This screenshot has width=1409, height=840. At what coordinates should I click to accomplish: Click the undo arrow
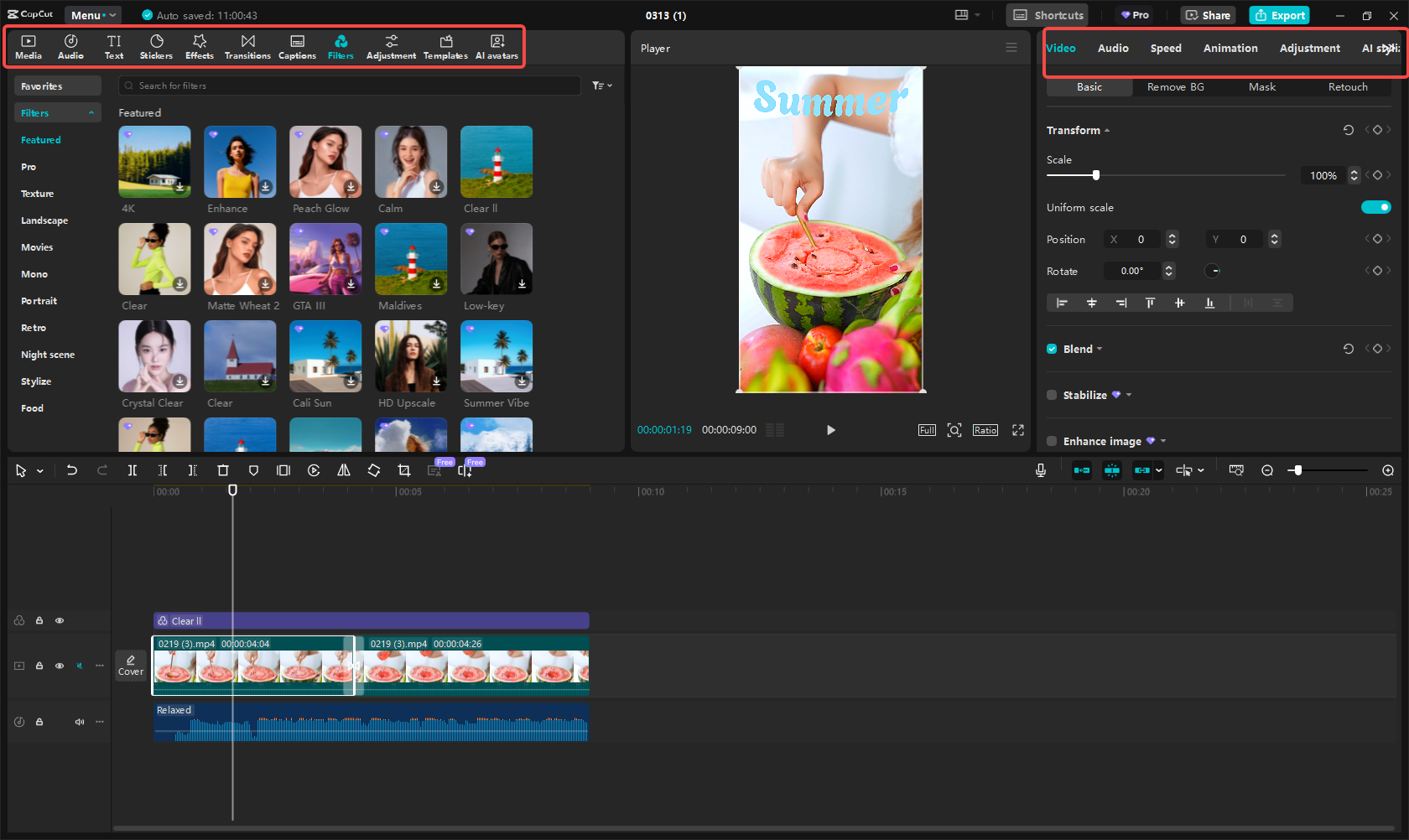[72, 471]
